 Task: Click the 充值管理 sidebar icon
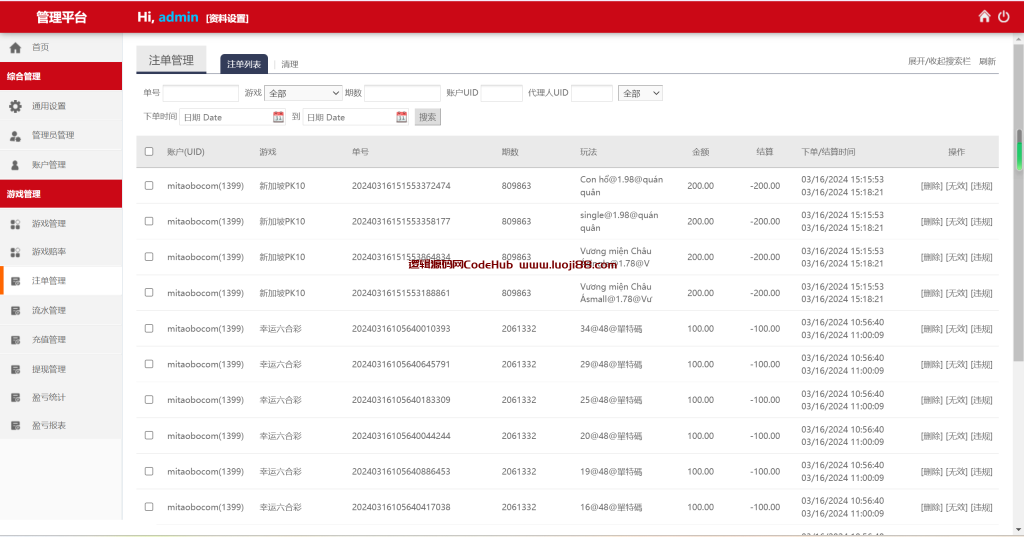point(16,340)
